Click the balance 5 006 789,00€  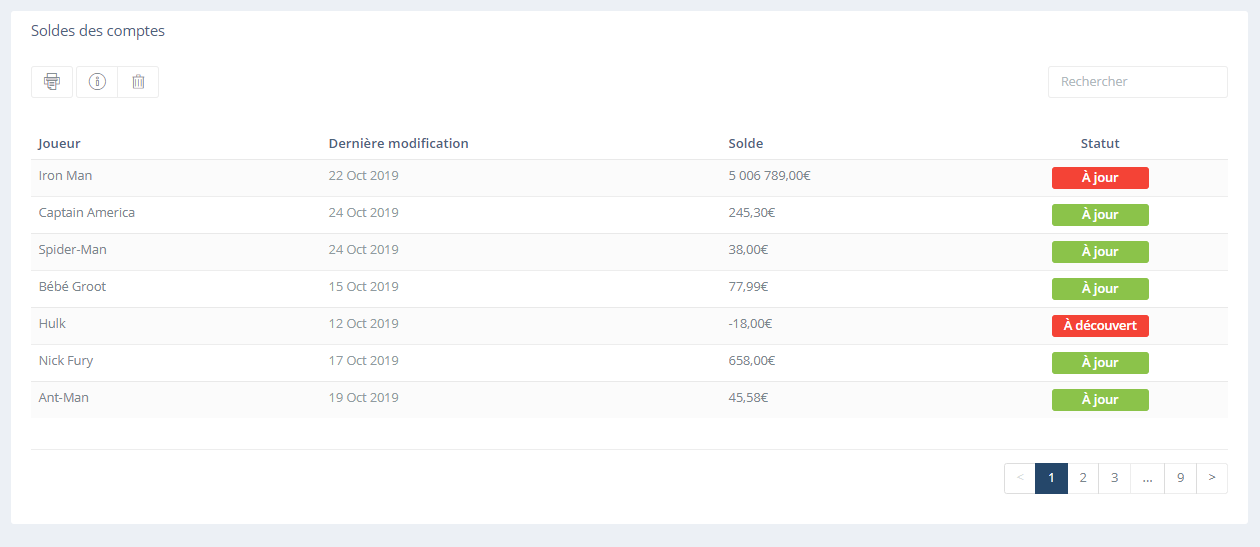pyautogui.click(x=770, y=176)
